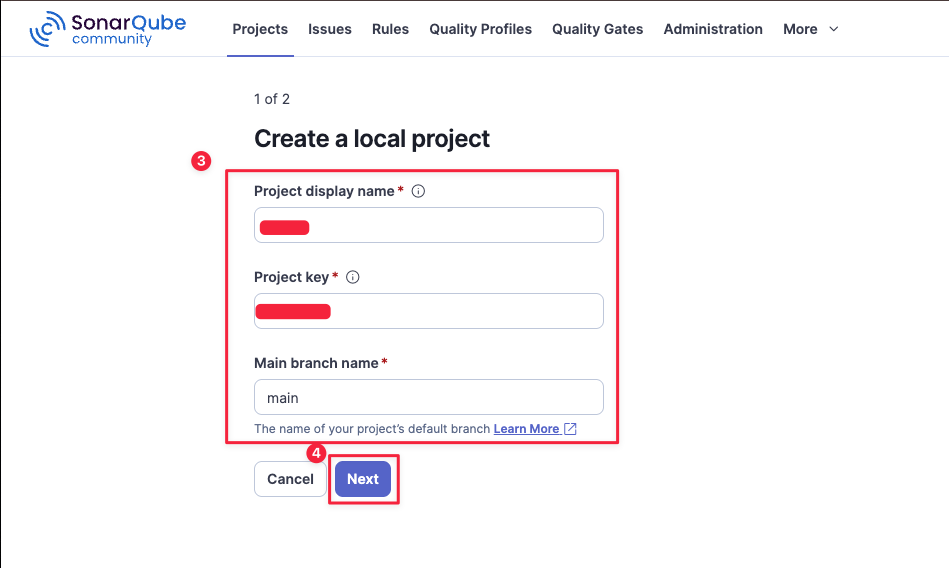Click the Main branch name label
Viewport: 949px width, 568px height.
[316, 363]
